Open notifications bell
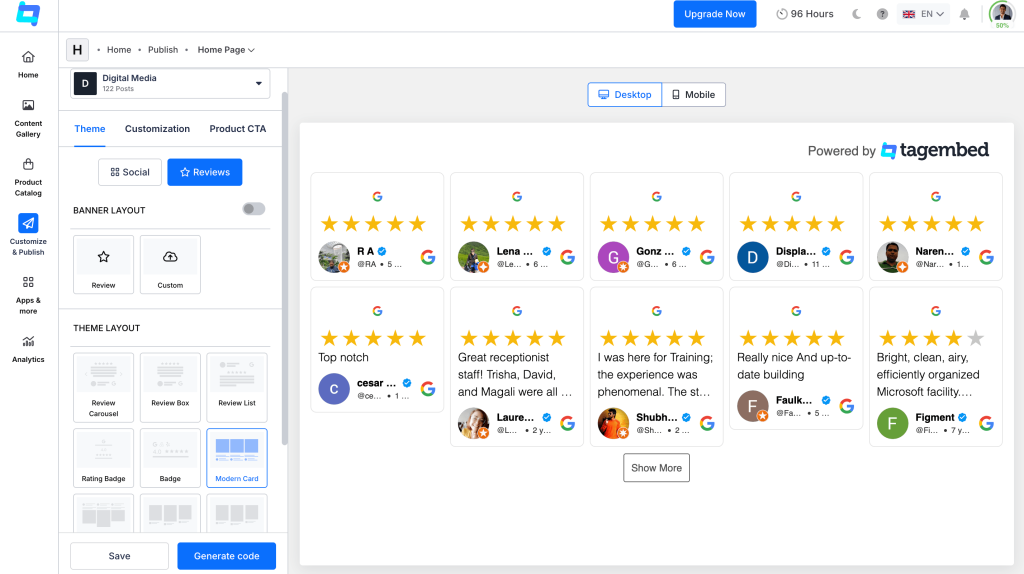 click(965, 14)
